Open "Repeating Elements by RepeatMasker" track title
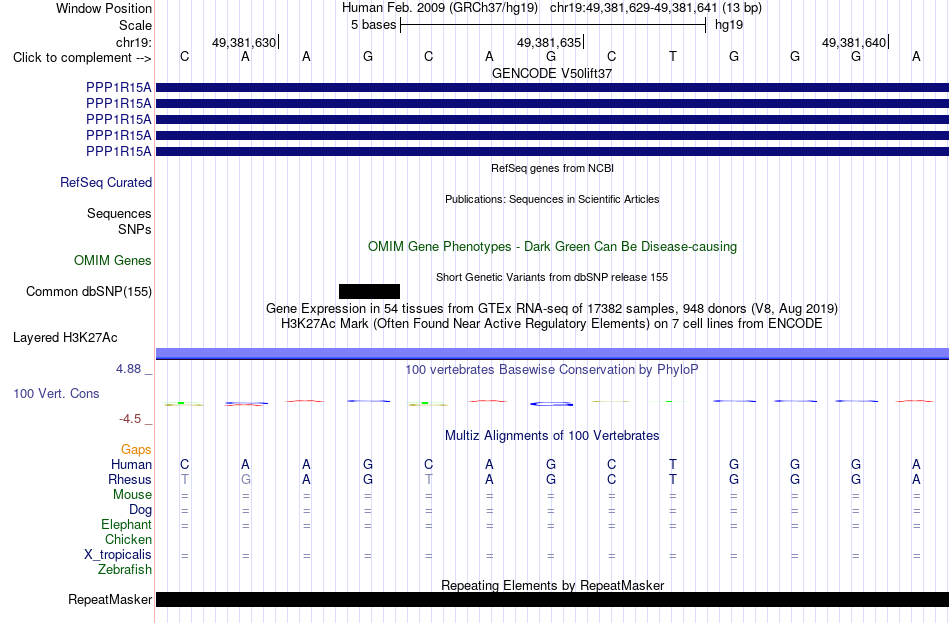Viewport: 950px width, 623px height. pos(552,585)
